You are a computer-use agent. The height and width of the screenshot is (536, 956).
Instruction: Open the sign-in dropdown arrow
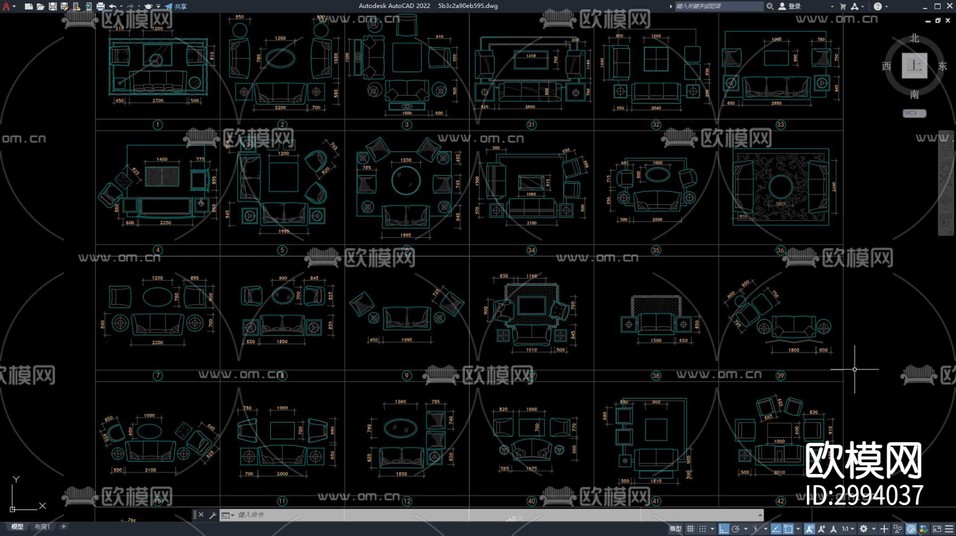click(x=832, y=6)
